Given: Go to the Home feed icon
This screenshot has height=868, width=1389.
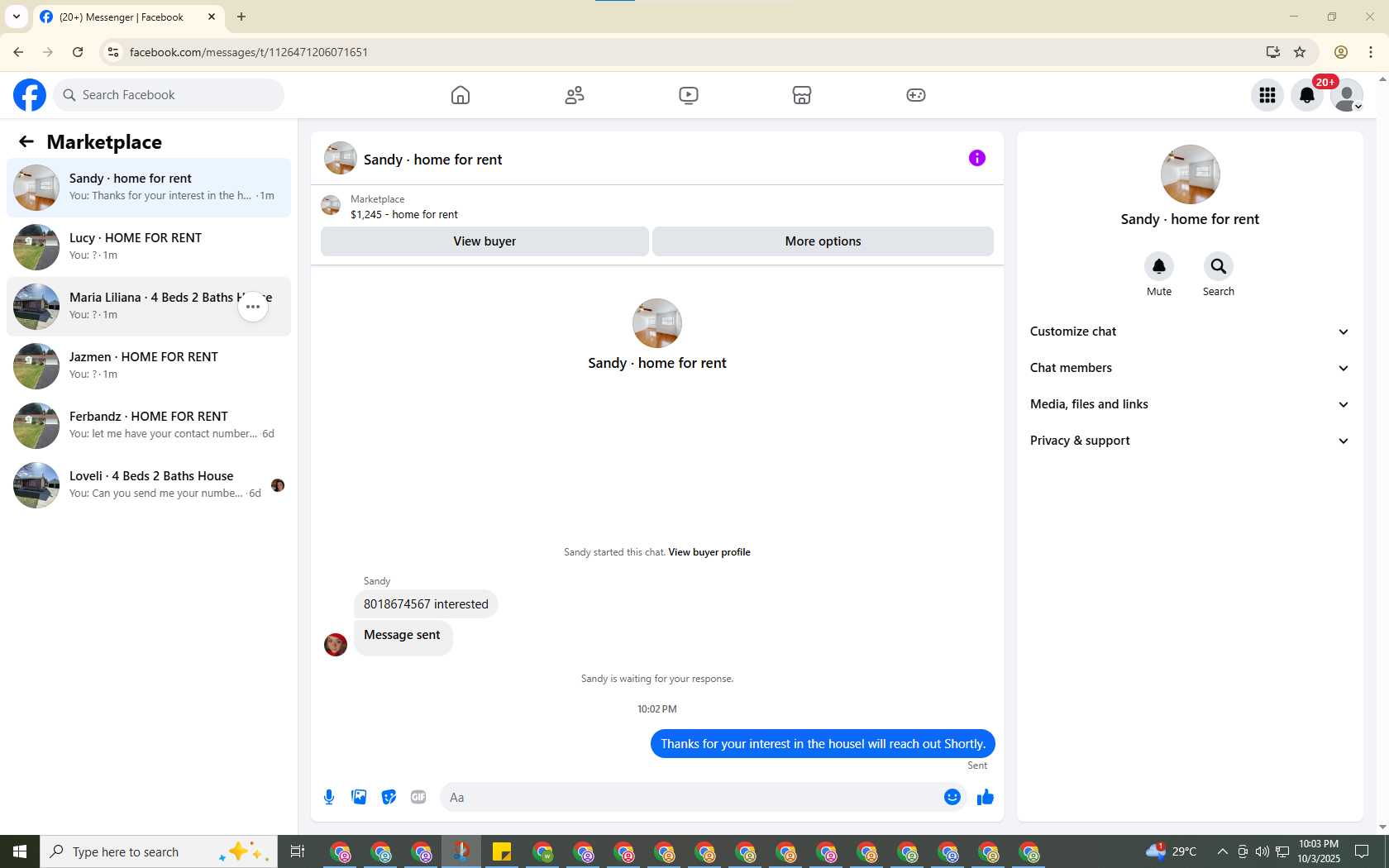Looking at the screenshot, I should [x=461, y=95].
